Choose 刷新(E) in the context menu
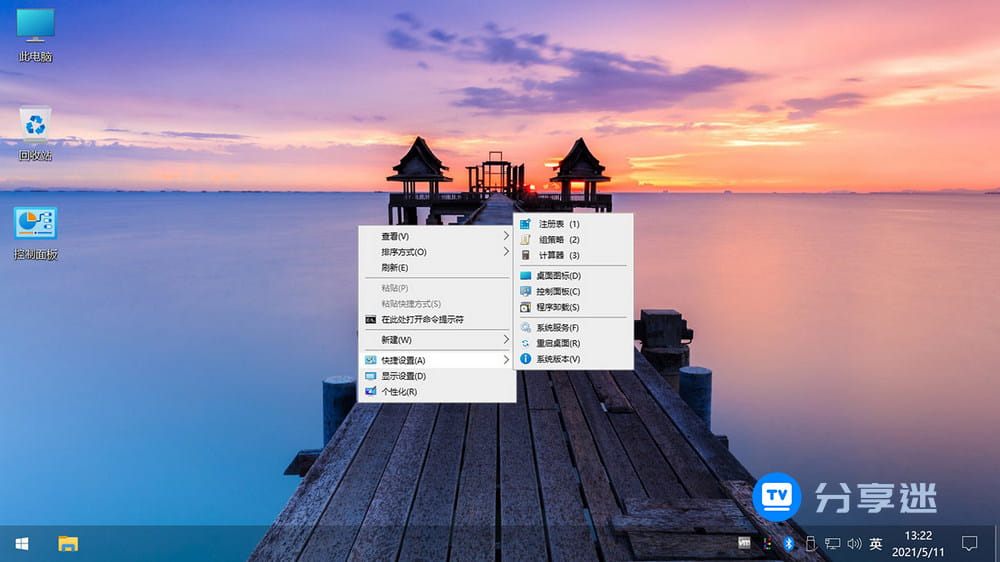Viewport: 1000px width, 562px height. (395, 268)
